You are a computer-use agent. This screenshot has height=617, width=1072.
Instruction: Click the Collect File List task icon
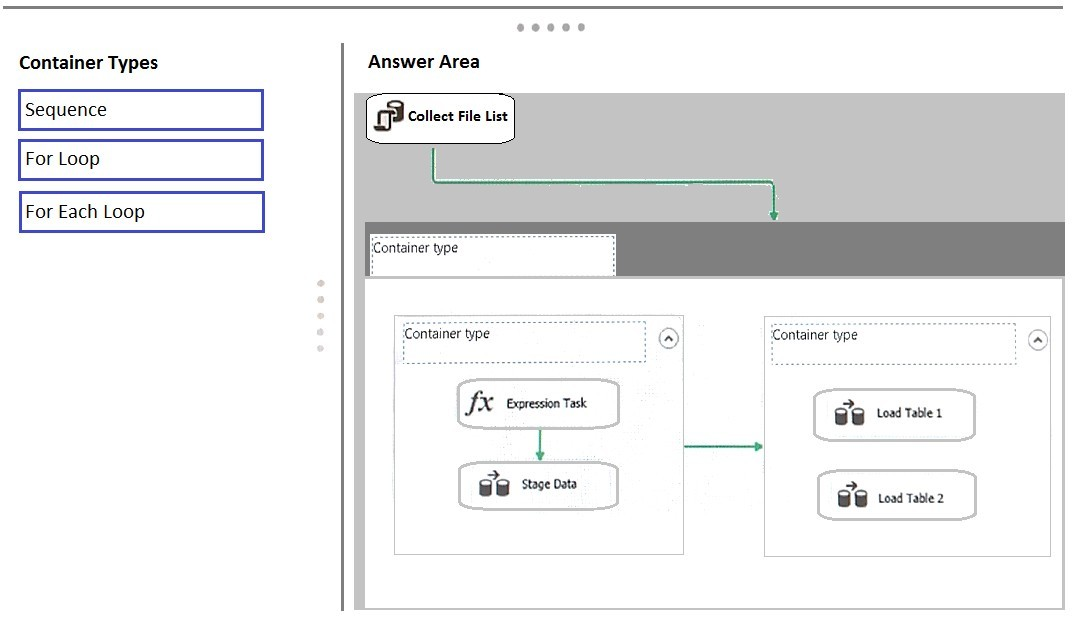tap(389, 116)
